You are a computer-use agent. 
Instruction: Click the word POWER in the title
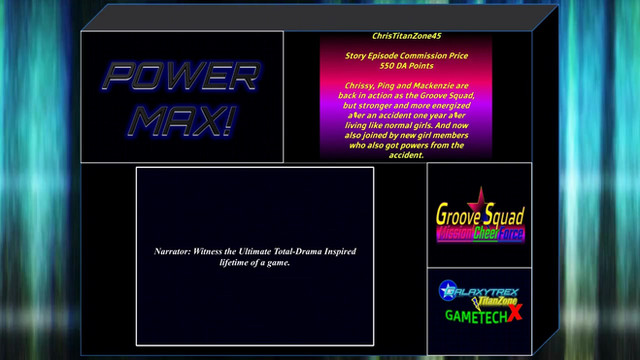tap(181, 76)
